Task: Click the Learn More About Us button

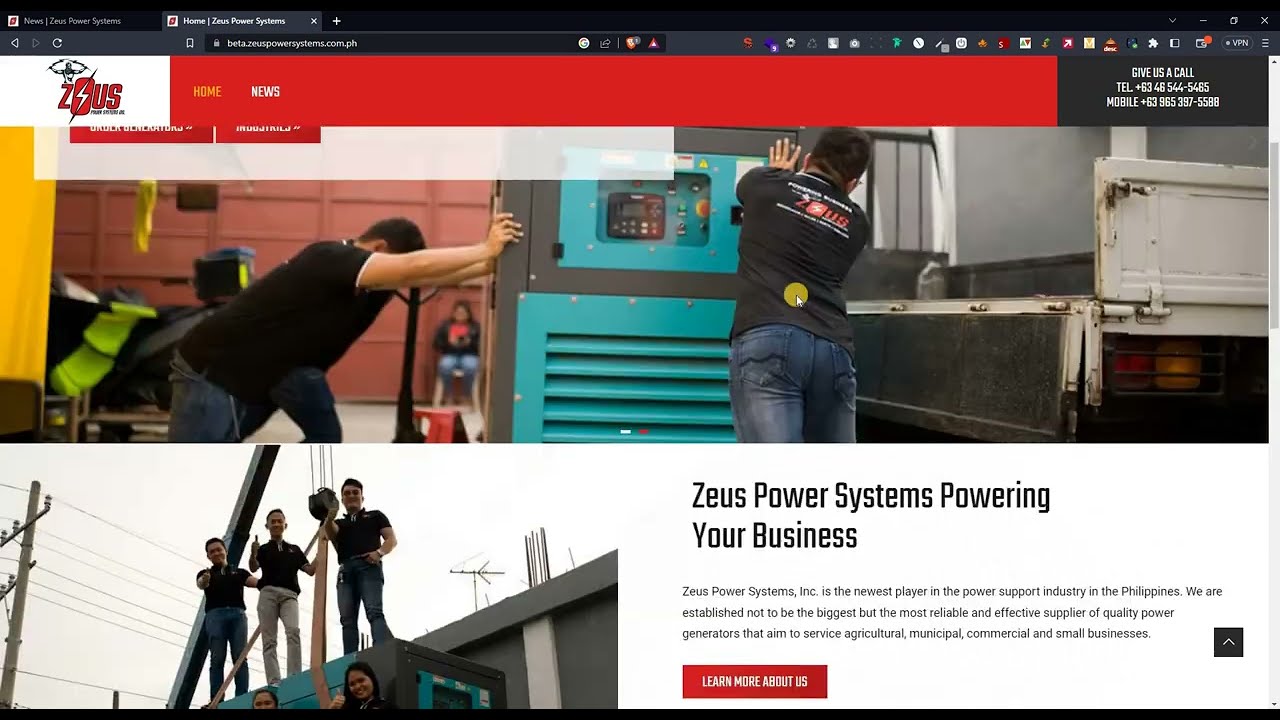Action: click(755, 682)
